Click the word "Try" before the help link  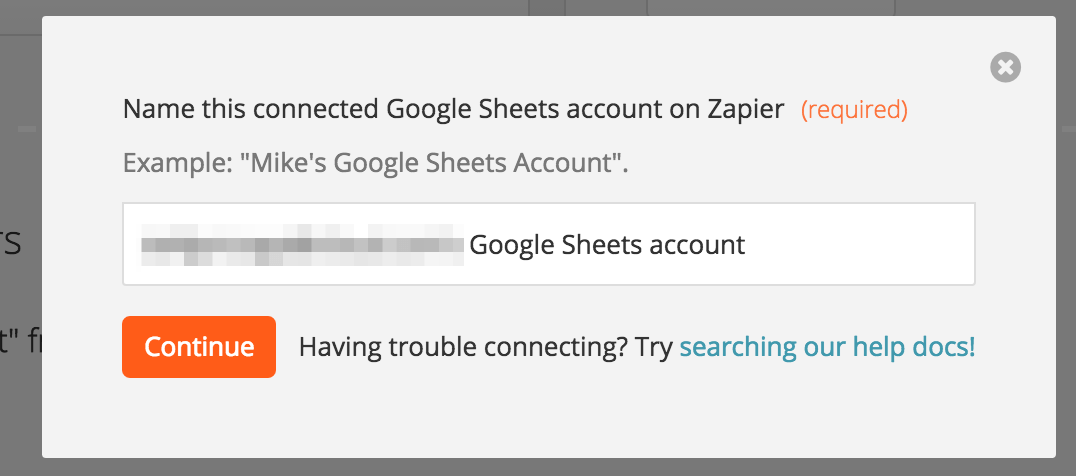point(656,347)
